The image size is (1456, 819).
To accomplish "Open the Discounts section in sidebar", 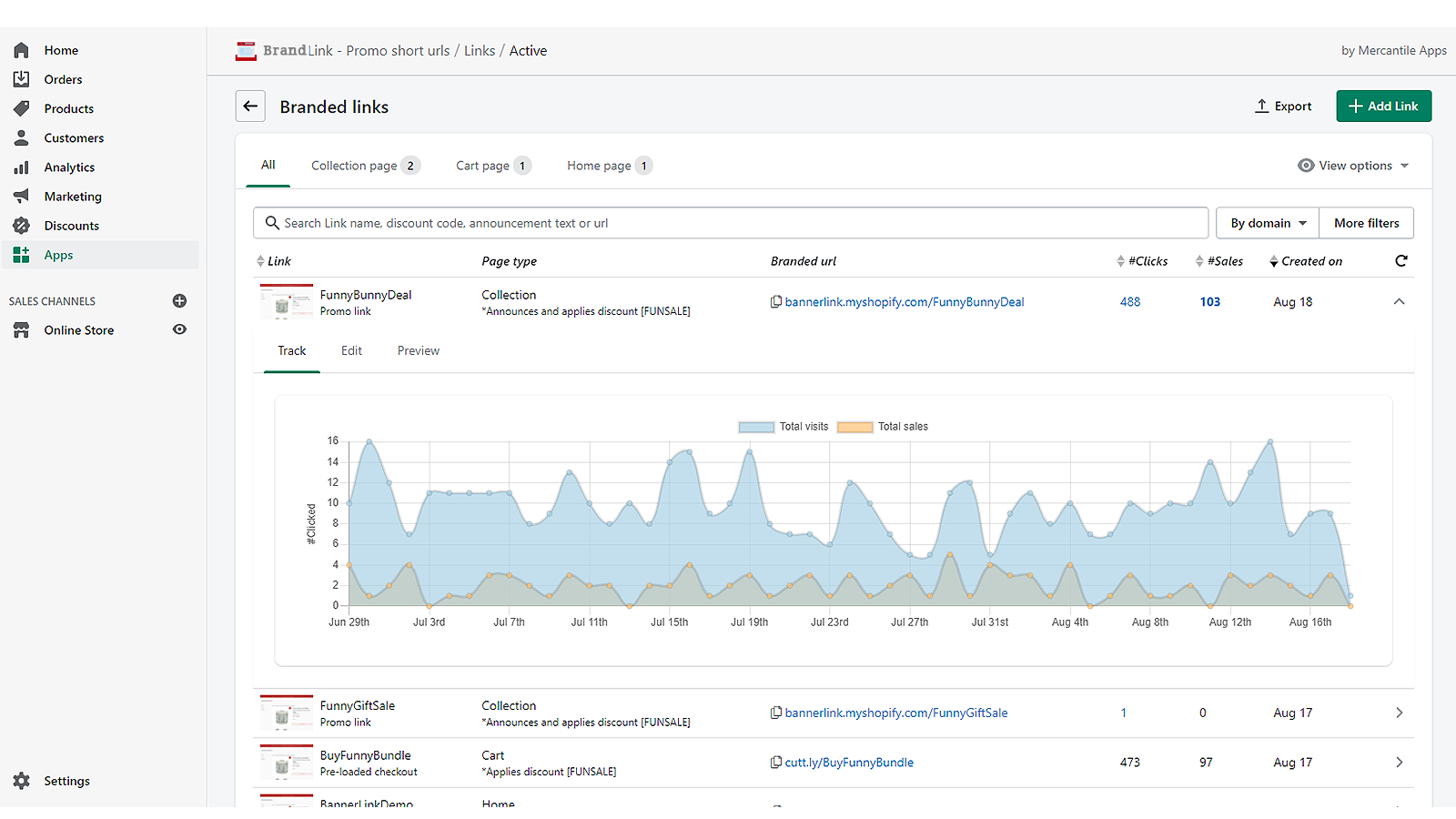I will pyautogui.click(x=71, y=225).
